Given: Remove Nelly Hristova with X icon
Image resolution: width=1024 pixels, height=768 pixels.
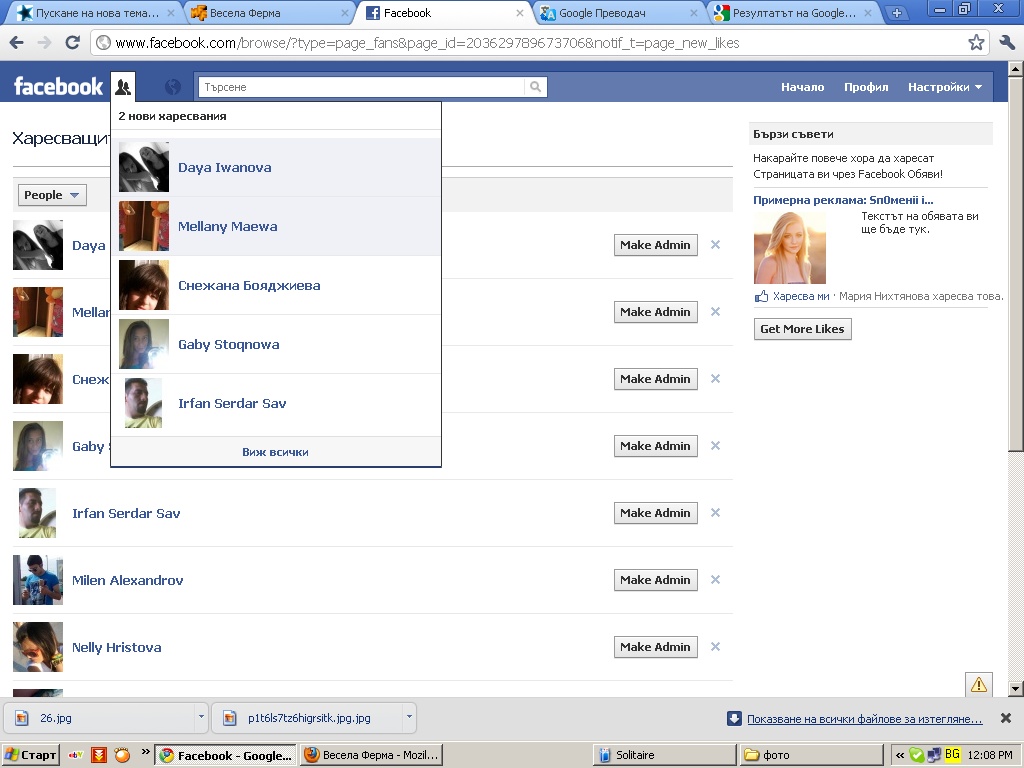Looking at the screenshot, I should [715, 647].
